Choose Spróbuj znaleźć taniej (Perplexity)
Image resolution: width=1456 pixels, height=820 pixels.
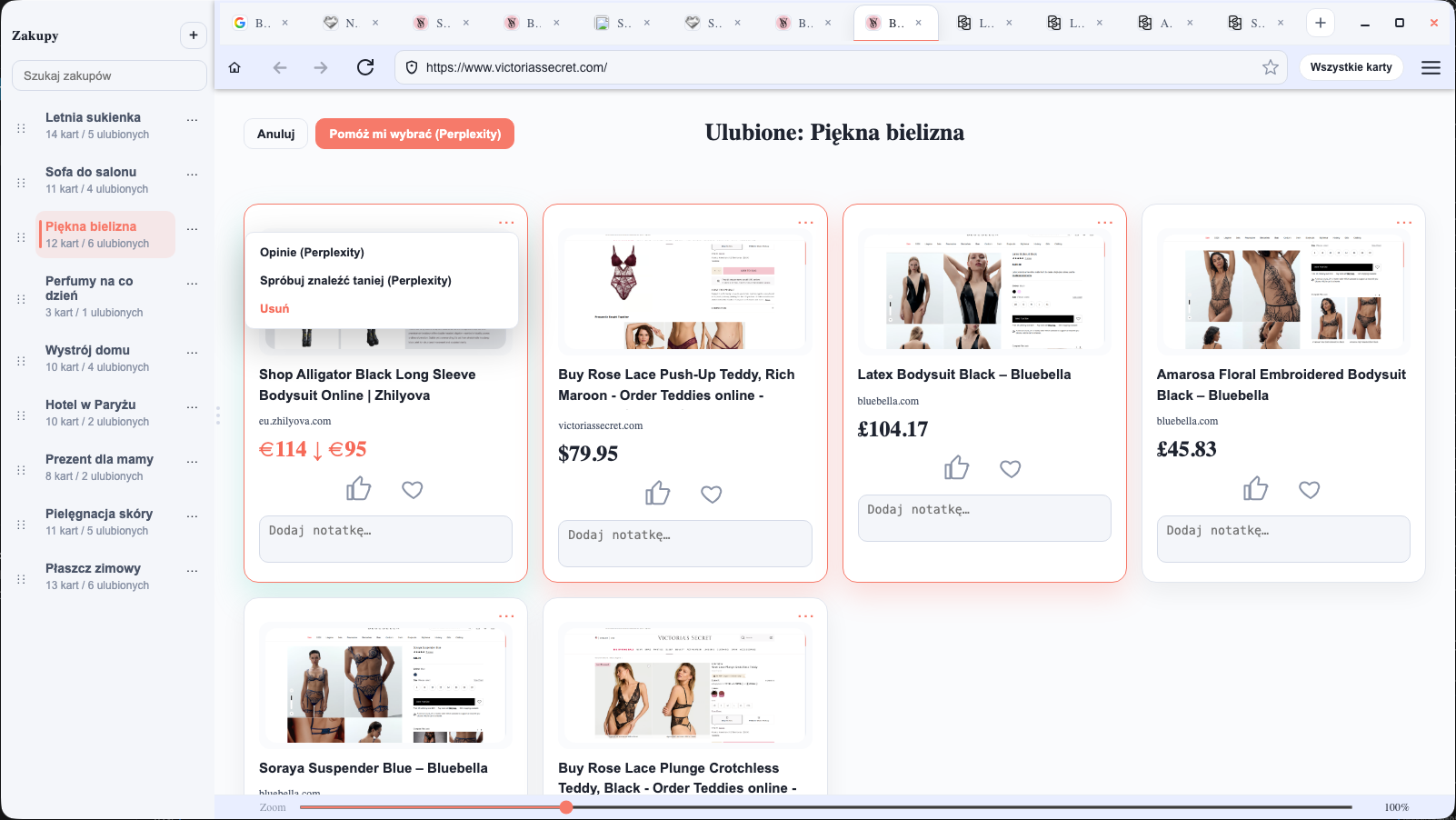pos(355,281)
